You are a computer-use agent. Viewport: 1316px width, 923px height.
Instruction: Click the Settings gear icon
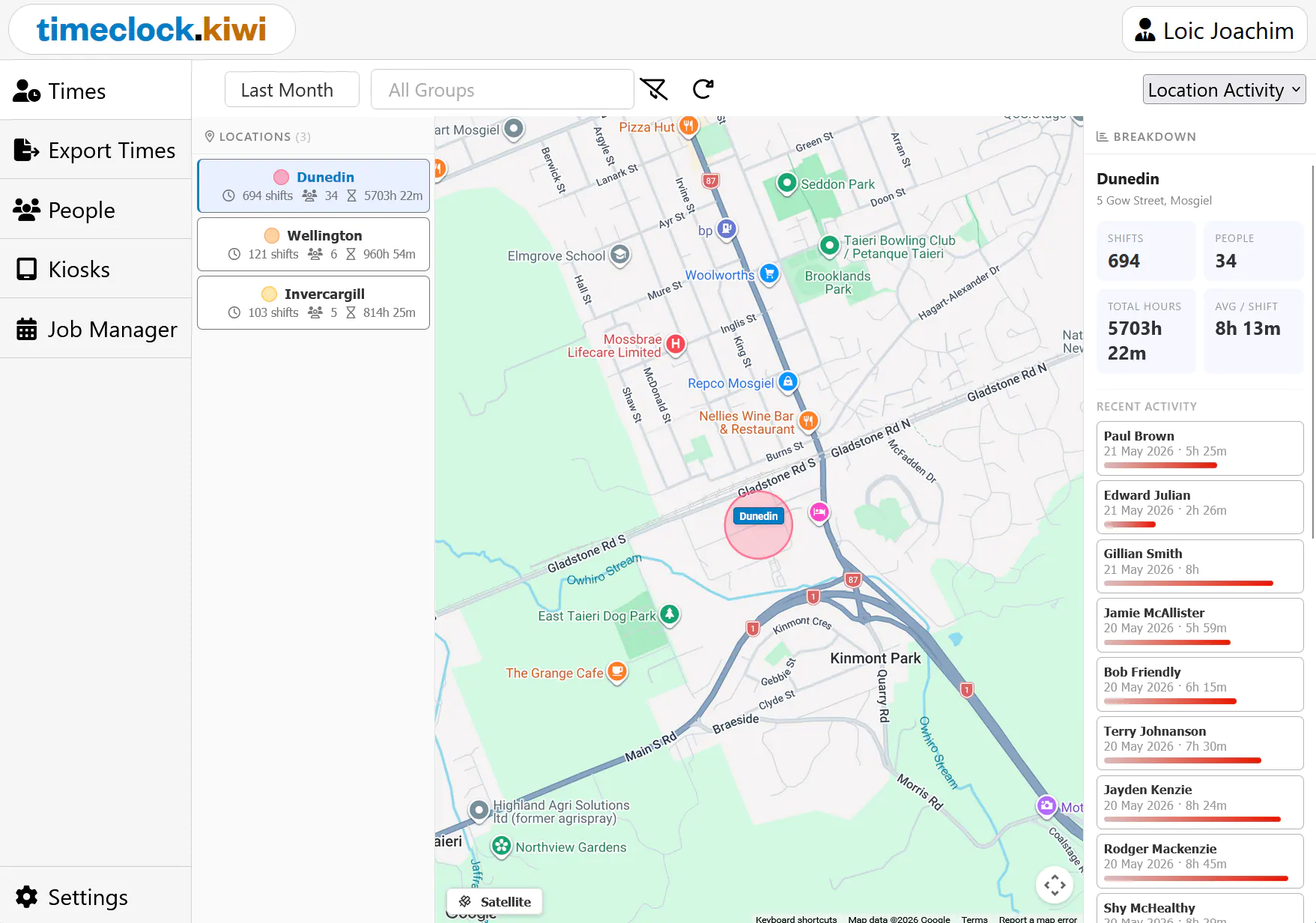pyautogui.click(x=27, y=897)
